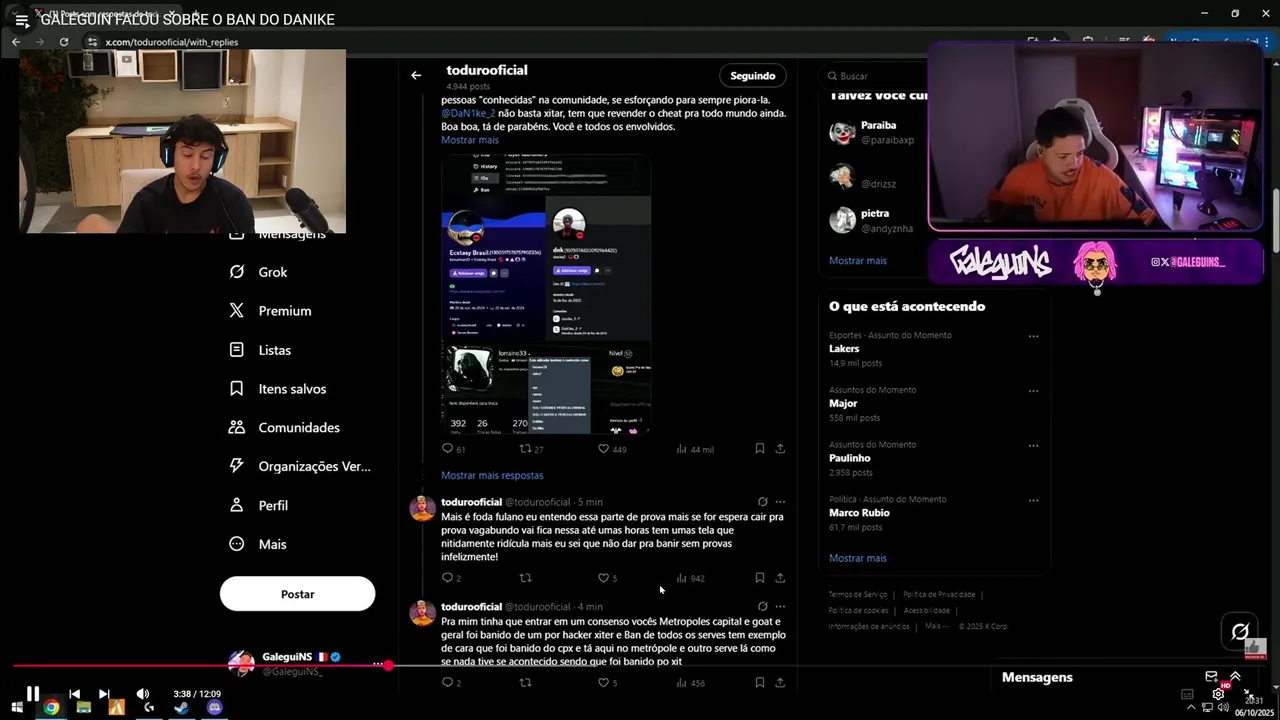Viewport: 1280px width, 720px height.
Task: Click Mostrar mais under follow suggestions
Action: pos(858,261)
